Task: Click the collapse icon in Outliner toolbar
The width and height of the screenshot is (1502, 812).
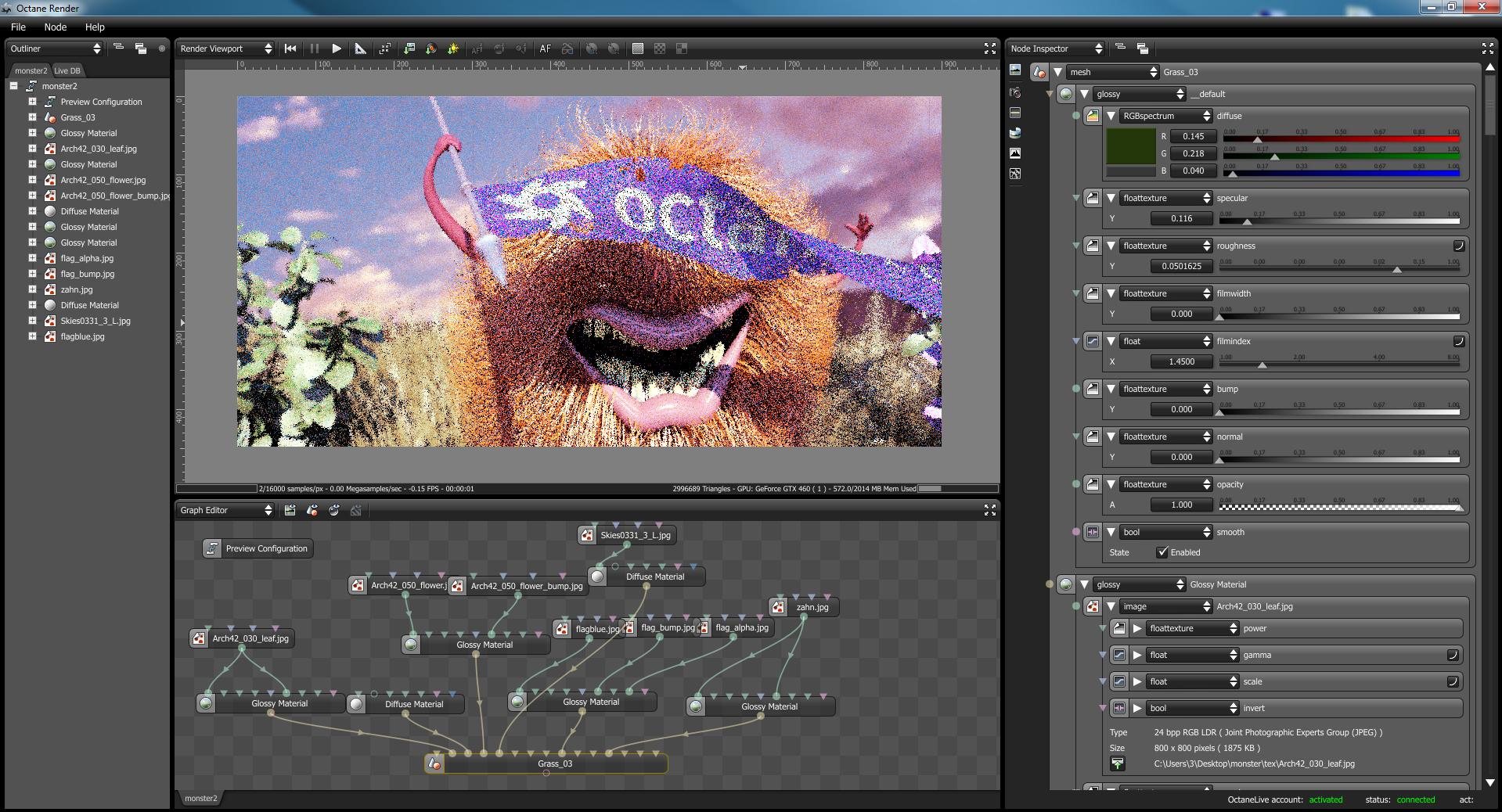Action: pyautogui.click(x=118, y=48)
